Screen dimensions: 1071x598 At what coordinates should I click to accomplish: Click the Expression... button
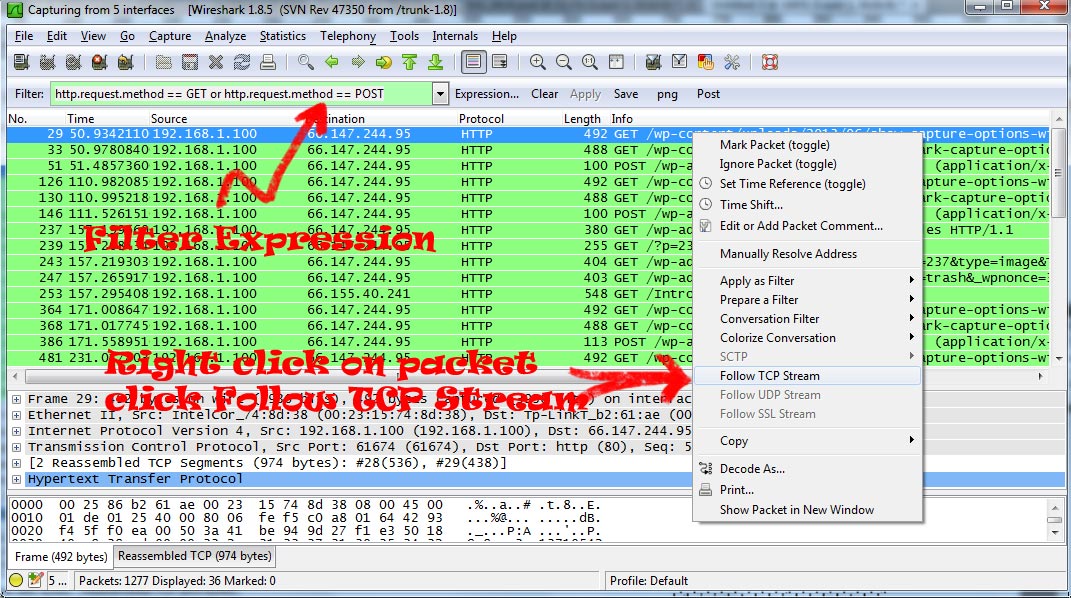click(x=486, y=94)
